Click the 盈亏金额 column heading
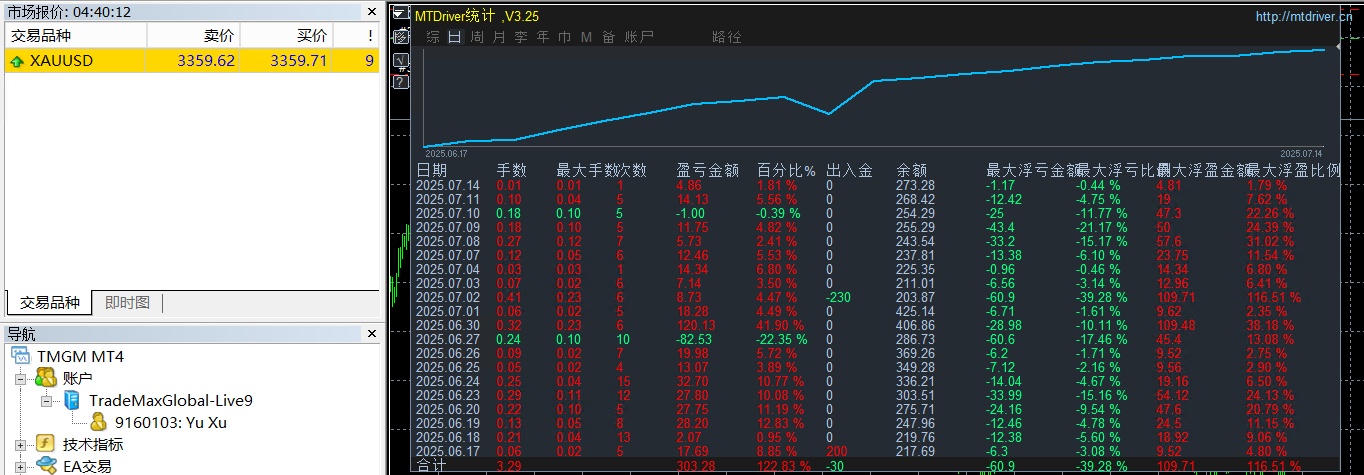This screenshot has width=1364, height=475. [x=707, y=170]
